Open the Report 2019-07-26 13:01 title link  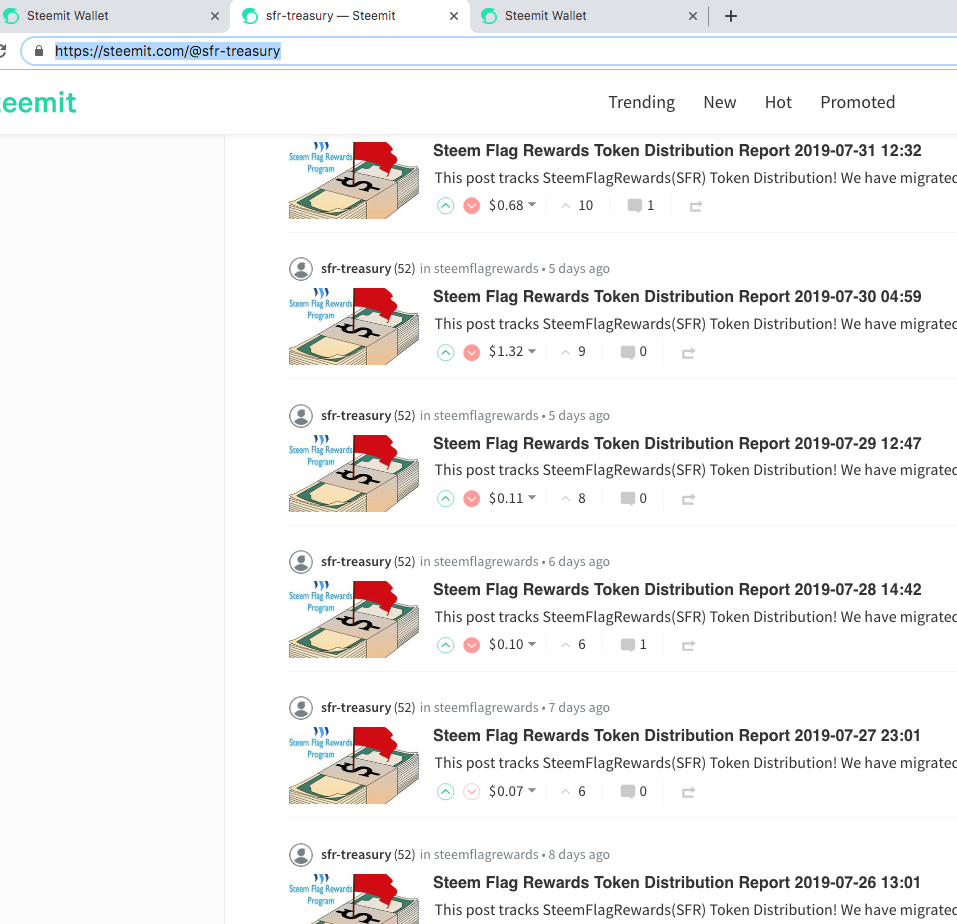click(x=676, y=882)
